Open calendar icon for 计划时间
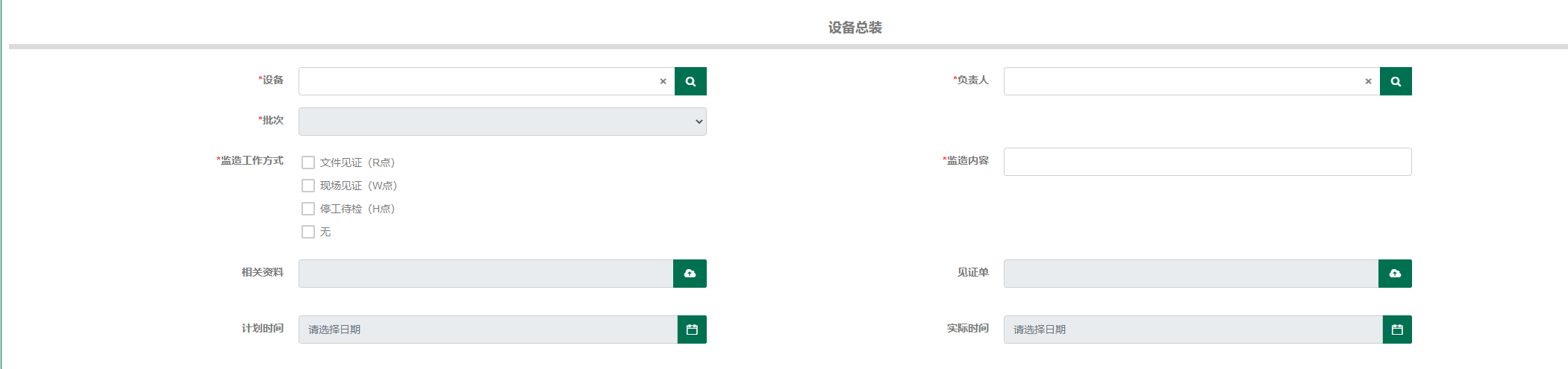This screenshot has width=1568, height=369. click(692, 329)
